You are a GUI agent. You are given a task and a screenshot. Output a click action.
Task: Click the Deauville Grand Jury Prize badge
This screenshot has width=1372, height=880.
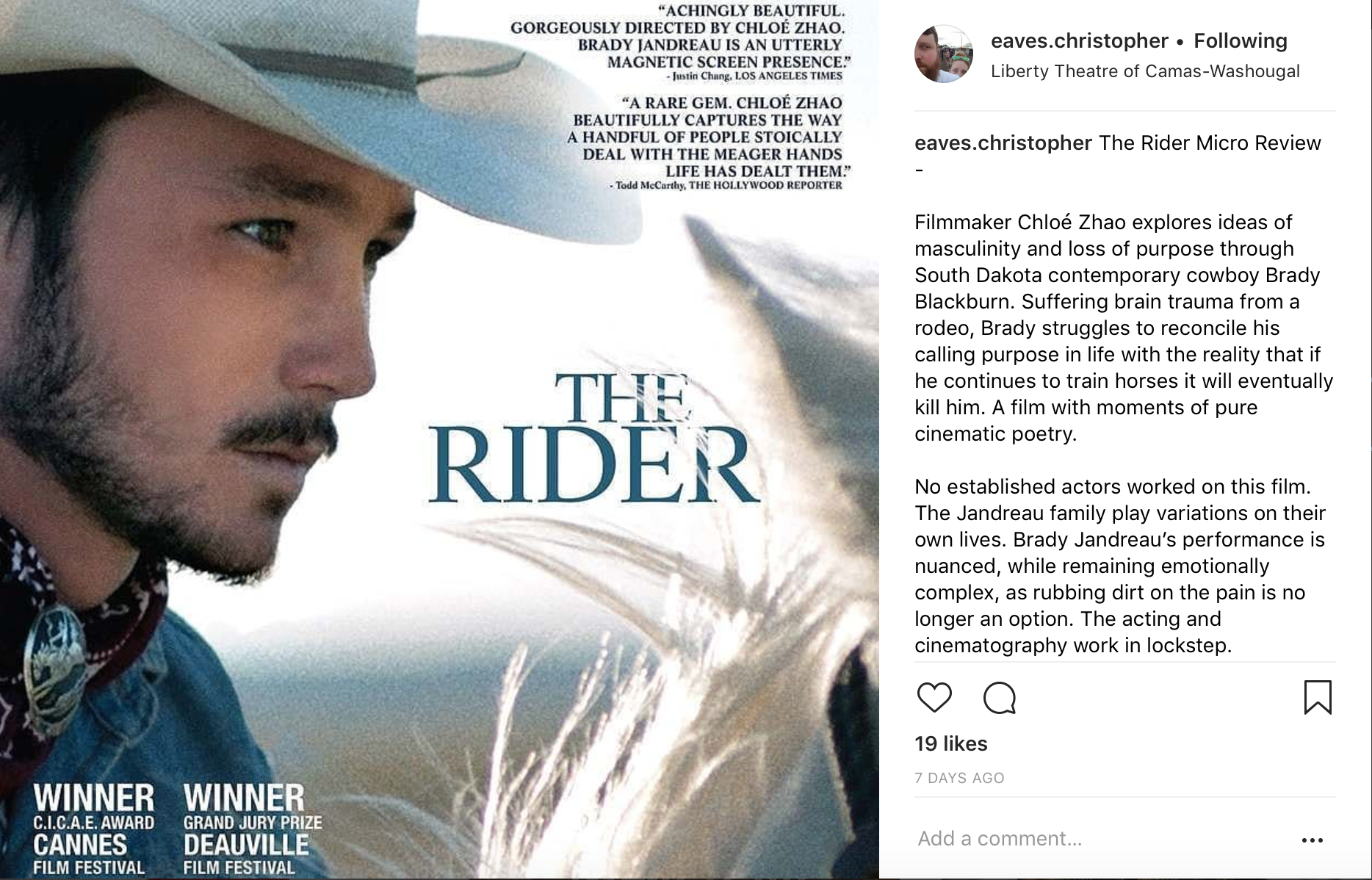[252, 829]
